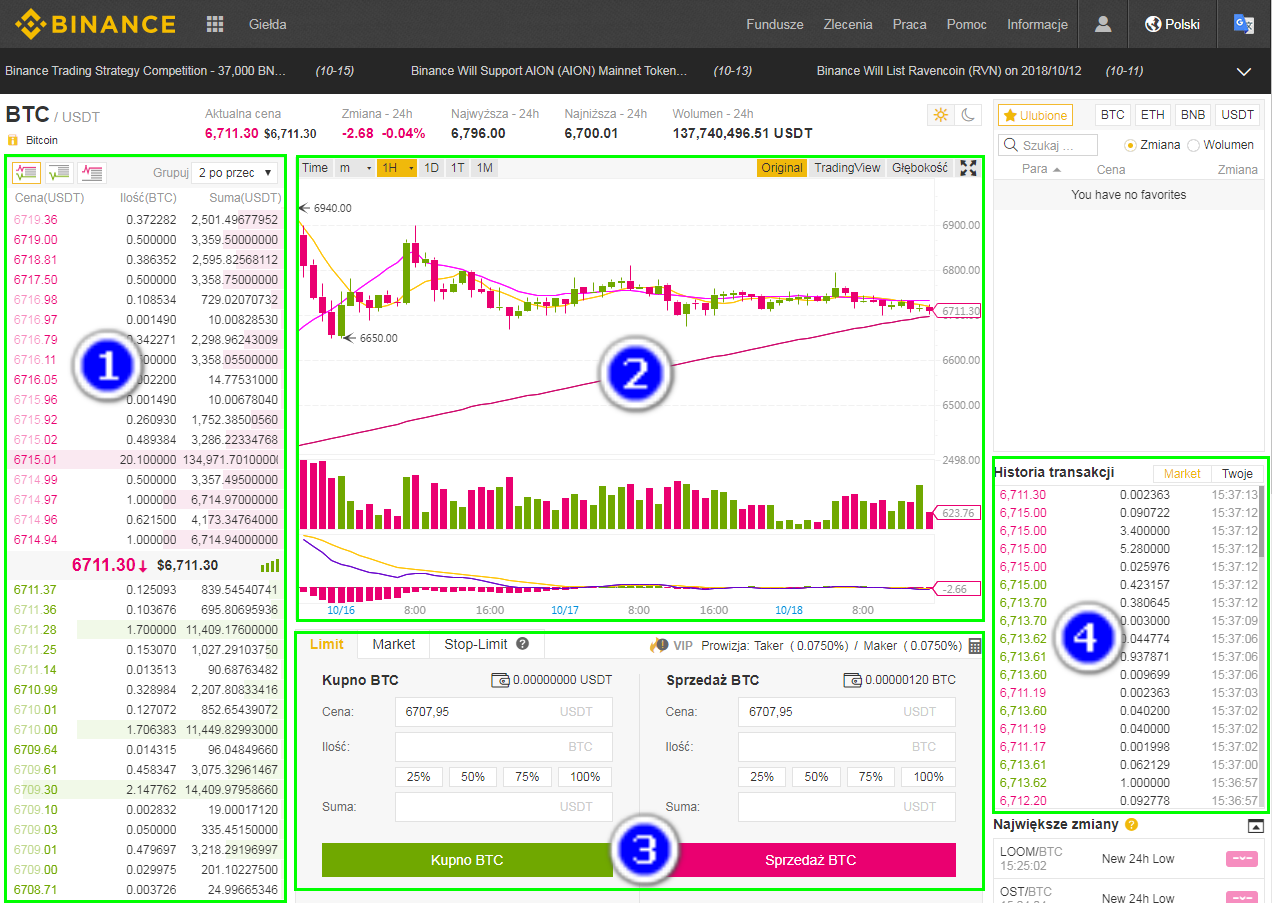Click wallet icon next to USDT balance
The width and height of the screenshot is (1272, 903).
tap(500, 680)
